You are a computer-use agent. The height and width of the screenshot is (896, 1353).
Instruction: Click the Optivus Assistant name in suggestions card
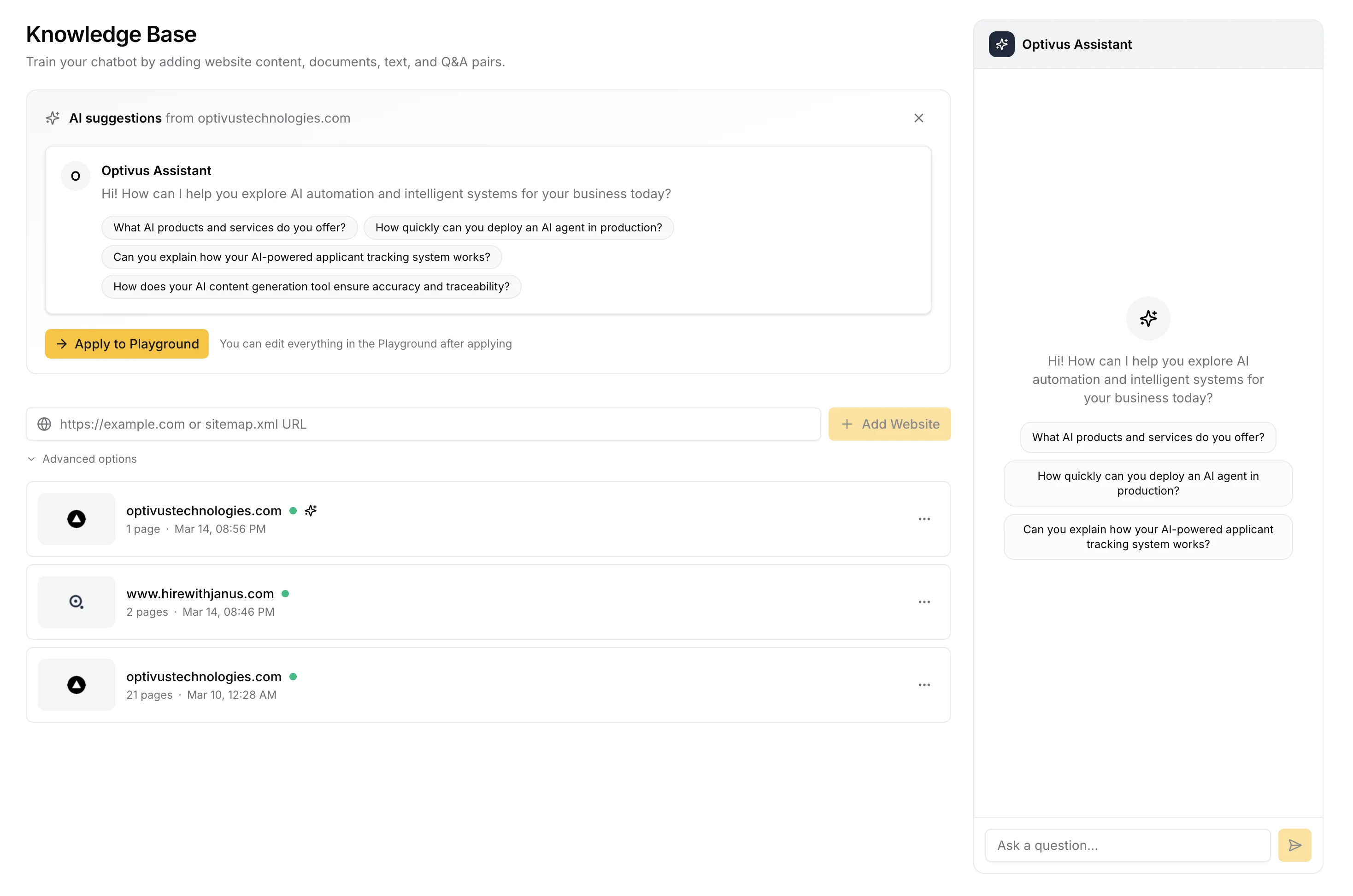[156, 171]
